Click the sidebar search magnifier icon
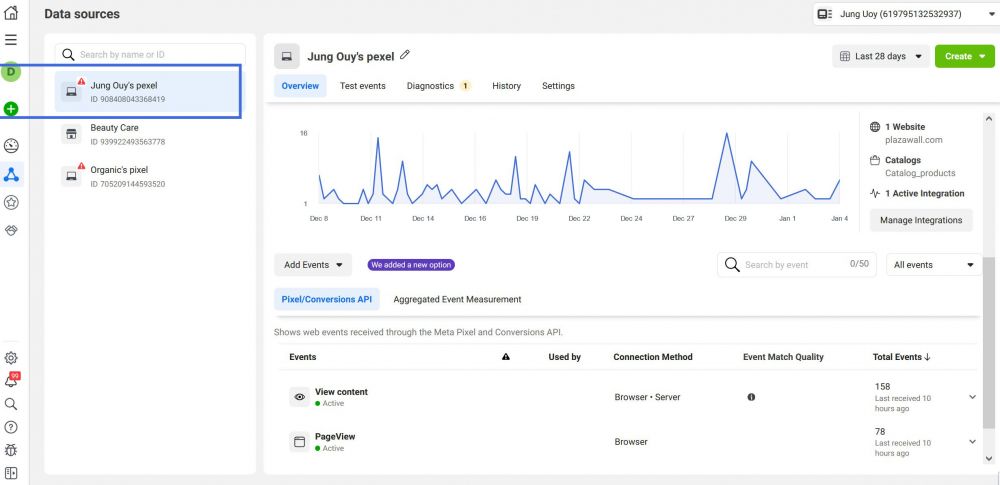Viewport: 1000px width, 485px height. coord(11,404)
